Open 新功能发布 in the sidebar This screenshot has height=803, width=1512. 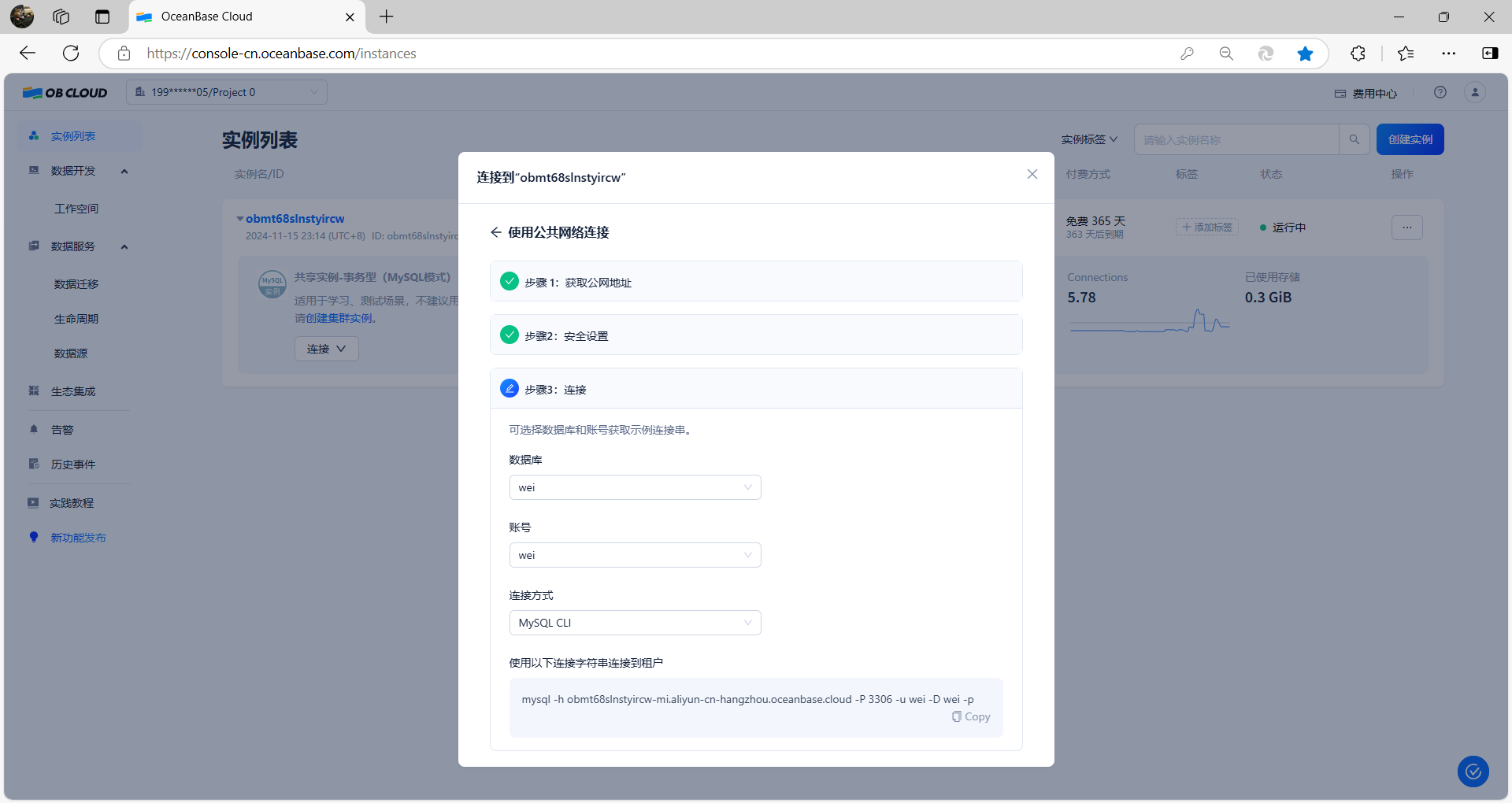click(x=79, y=538)
